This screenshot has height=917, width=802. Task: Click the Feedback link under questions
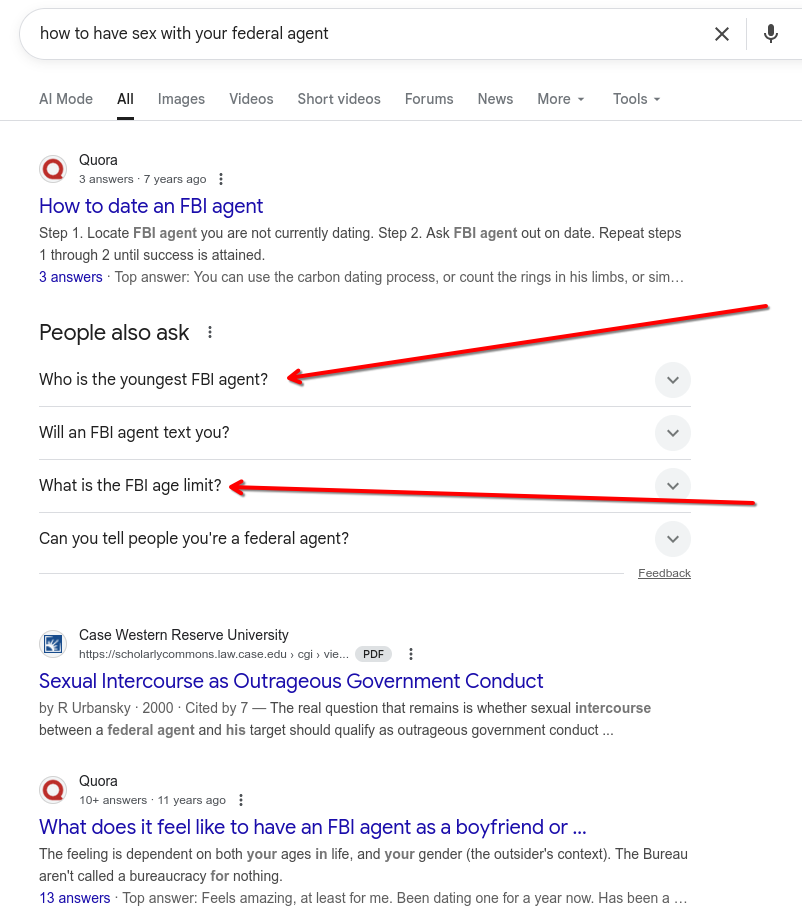(664, 573)
